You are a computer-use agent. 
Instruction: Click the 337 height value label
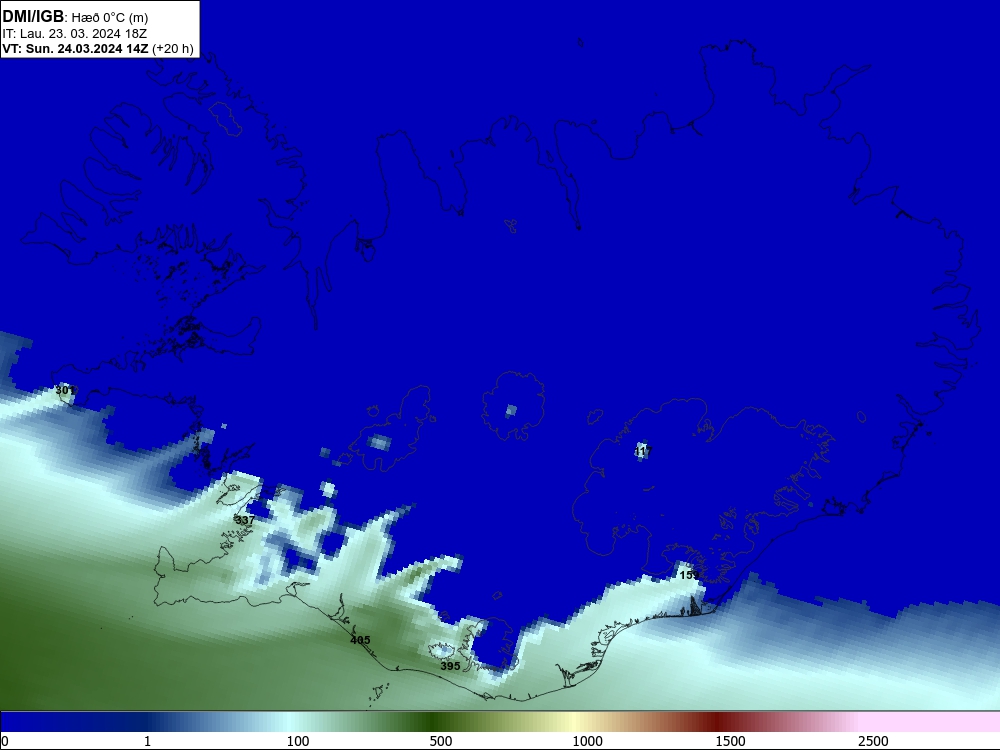(245, 520)
